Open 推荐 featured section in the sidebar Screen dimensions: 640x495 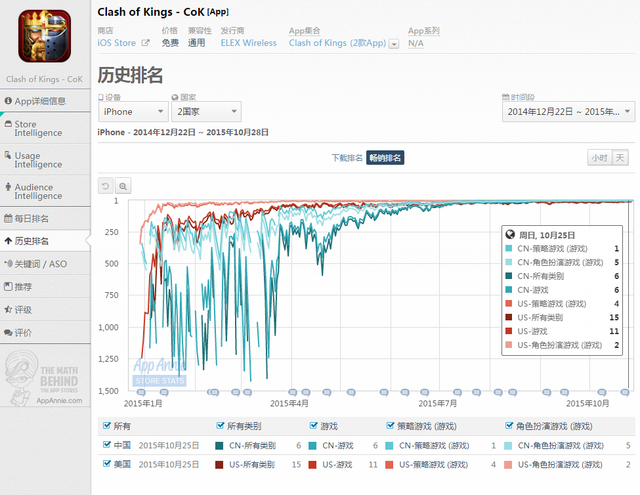point(22,286)
